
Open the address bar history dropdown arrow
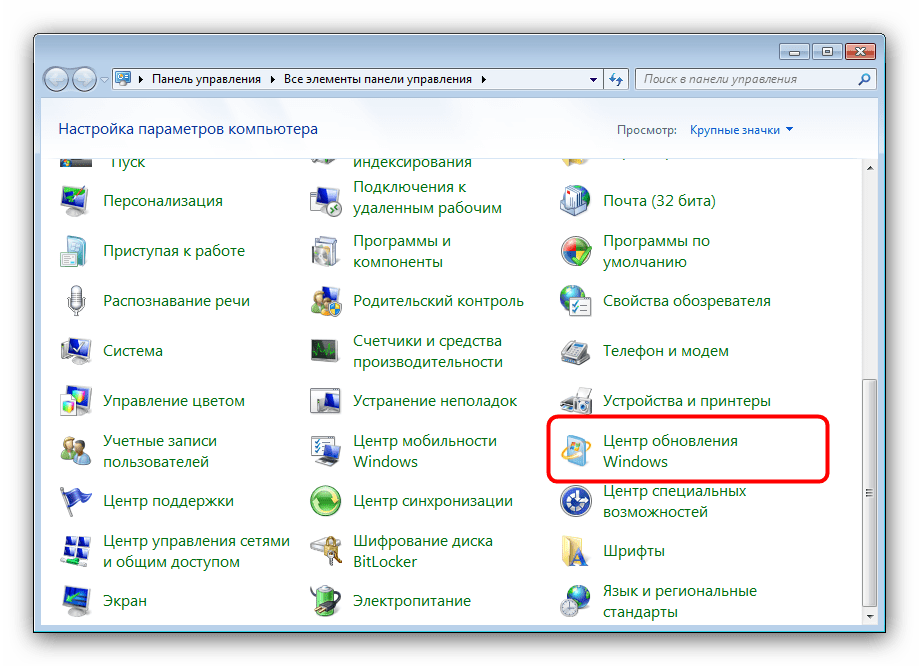592,79
